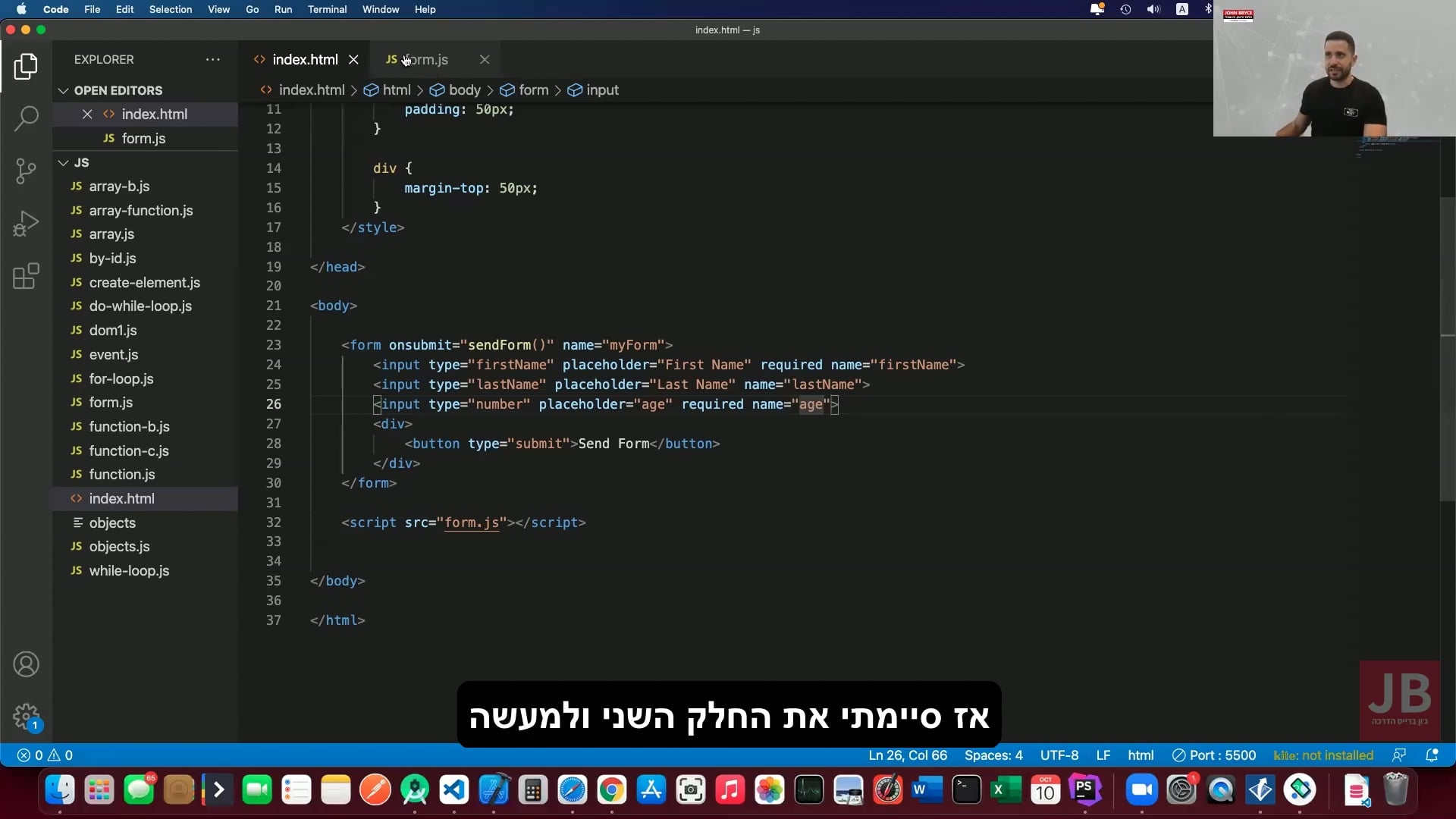Open Run and Debug view icon
Screen dimensions: 1456x819
[26, 224]
